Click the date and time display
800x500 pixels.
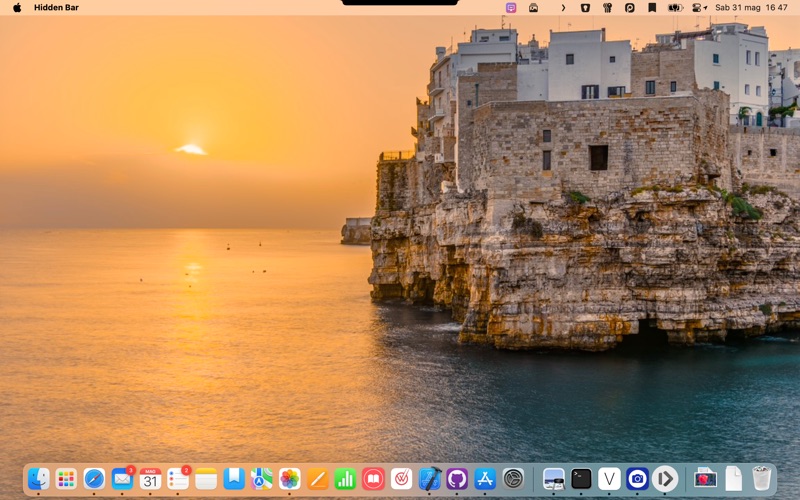(x=751, y=7)
